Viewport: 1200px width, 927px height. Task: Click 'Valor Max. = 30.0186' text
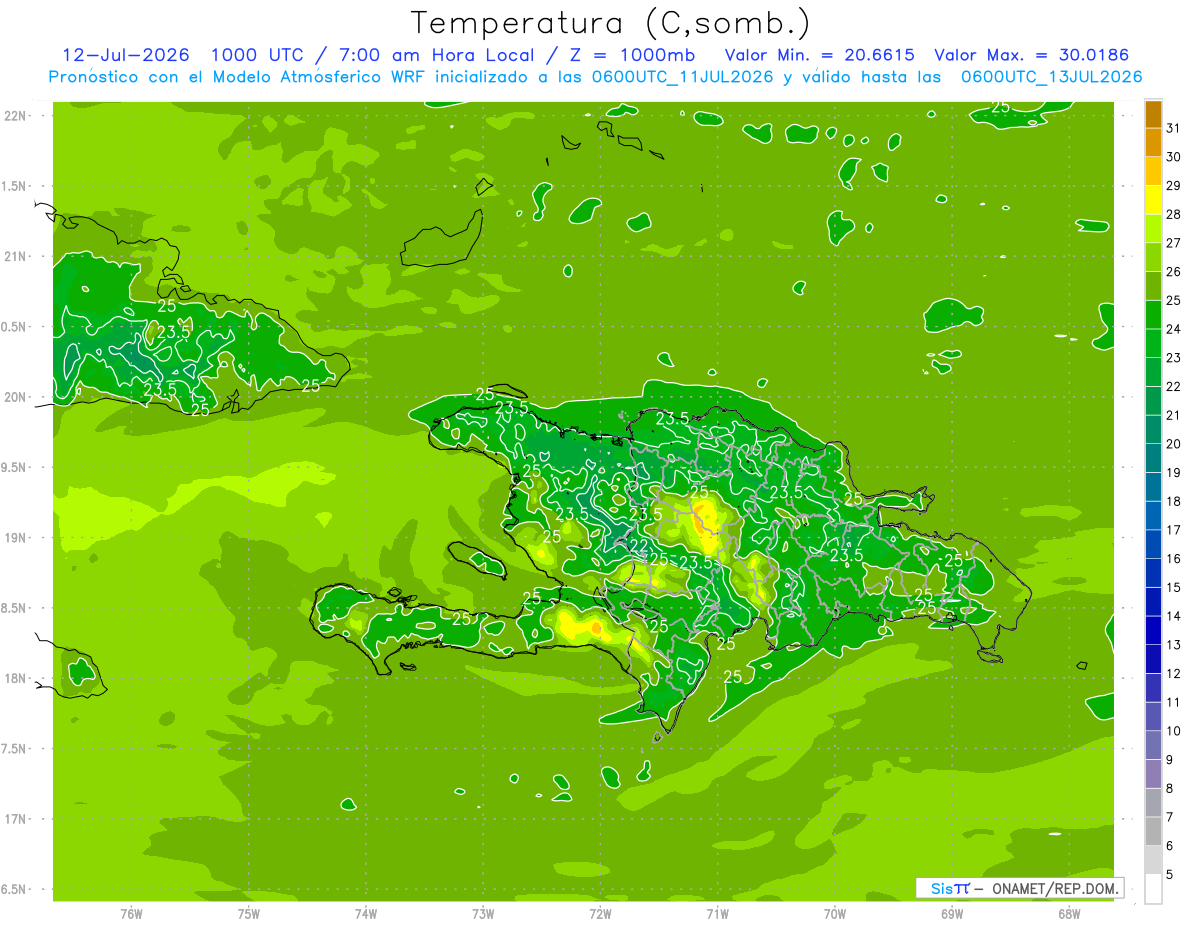coord(1032,55)
